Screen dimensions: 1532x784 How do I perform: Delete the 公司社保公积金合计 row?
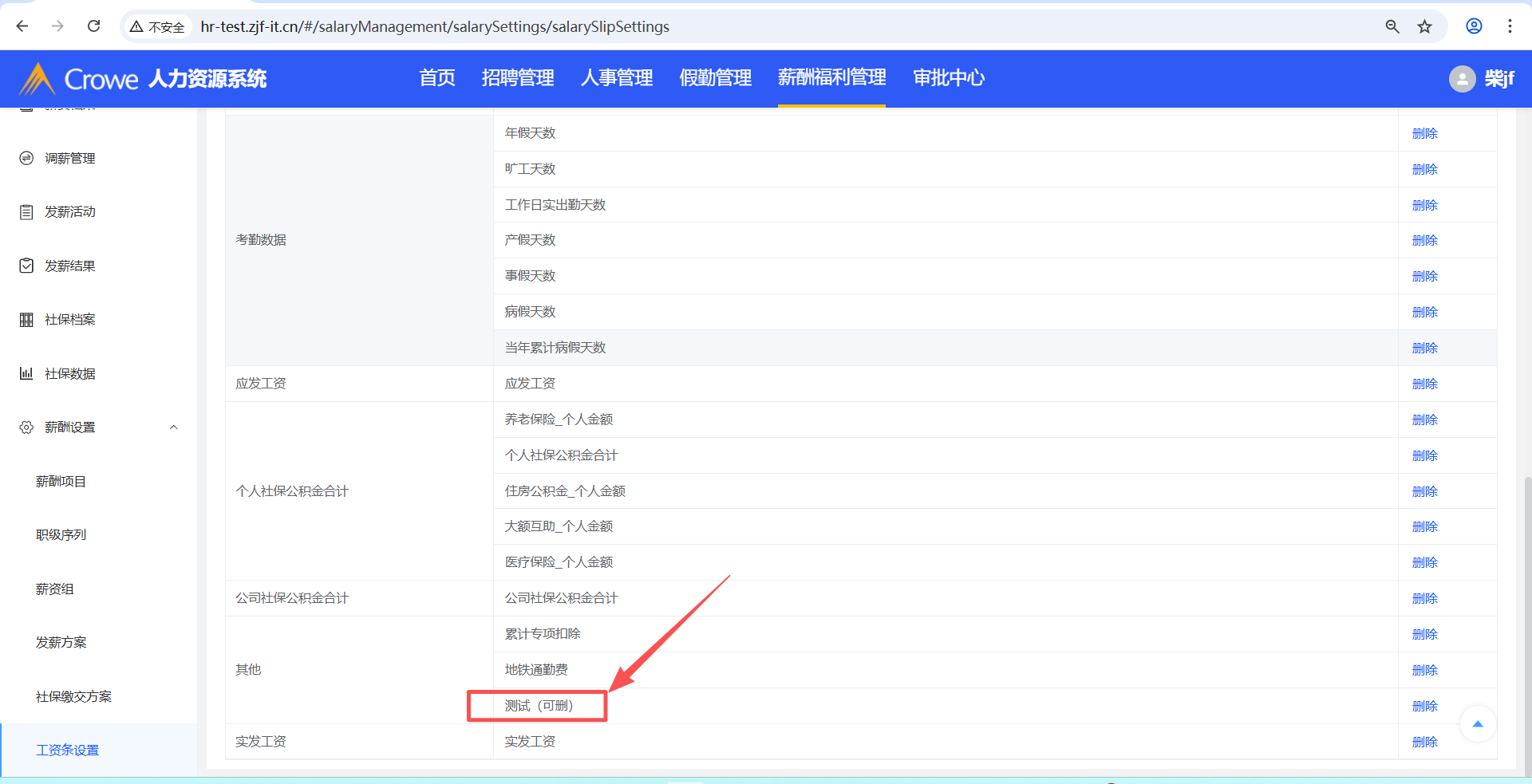(1424, 598)
